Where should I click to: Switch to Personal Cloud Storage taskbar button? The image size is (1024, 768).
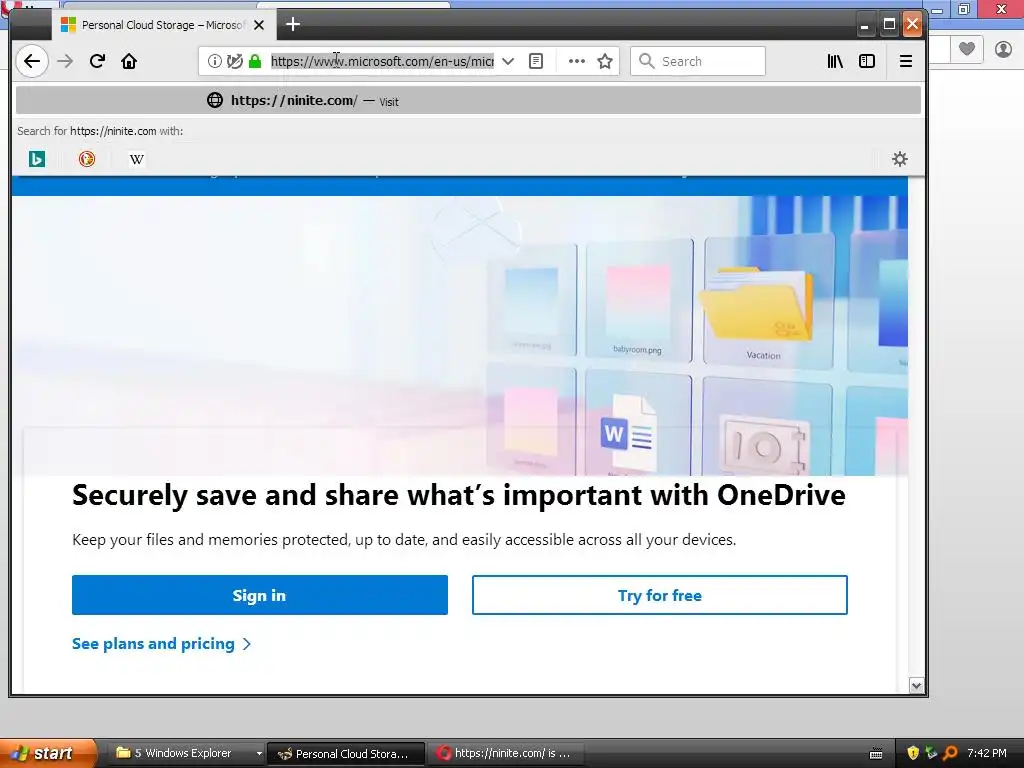pyautogui.click(x=346, y=753)
